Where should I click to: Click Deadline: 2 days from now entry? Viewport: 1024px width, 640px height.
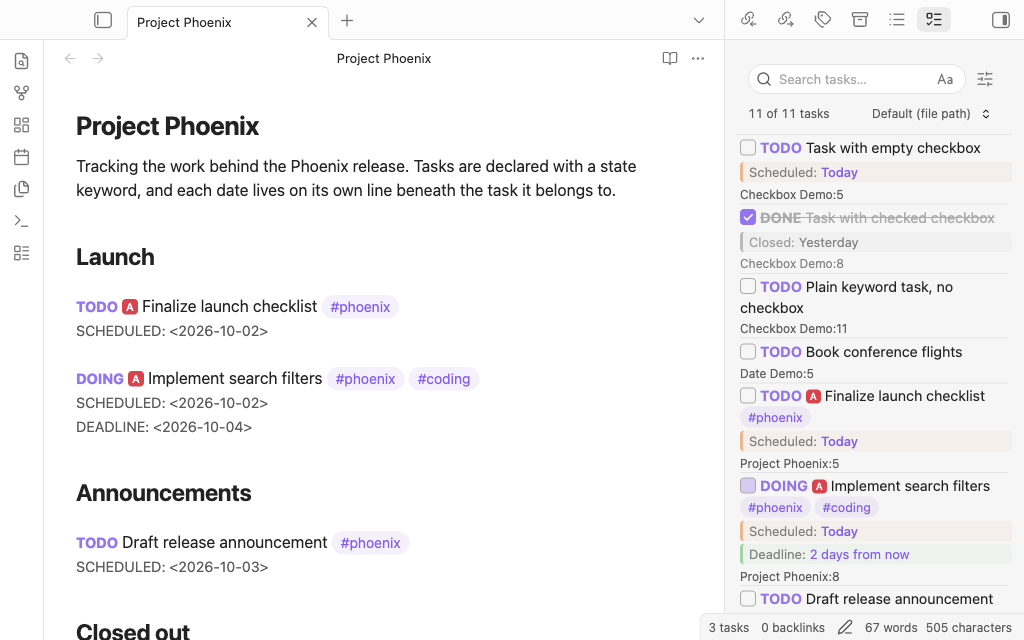pos(876,554)
